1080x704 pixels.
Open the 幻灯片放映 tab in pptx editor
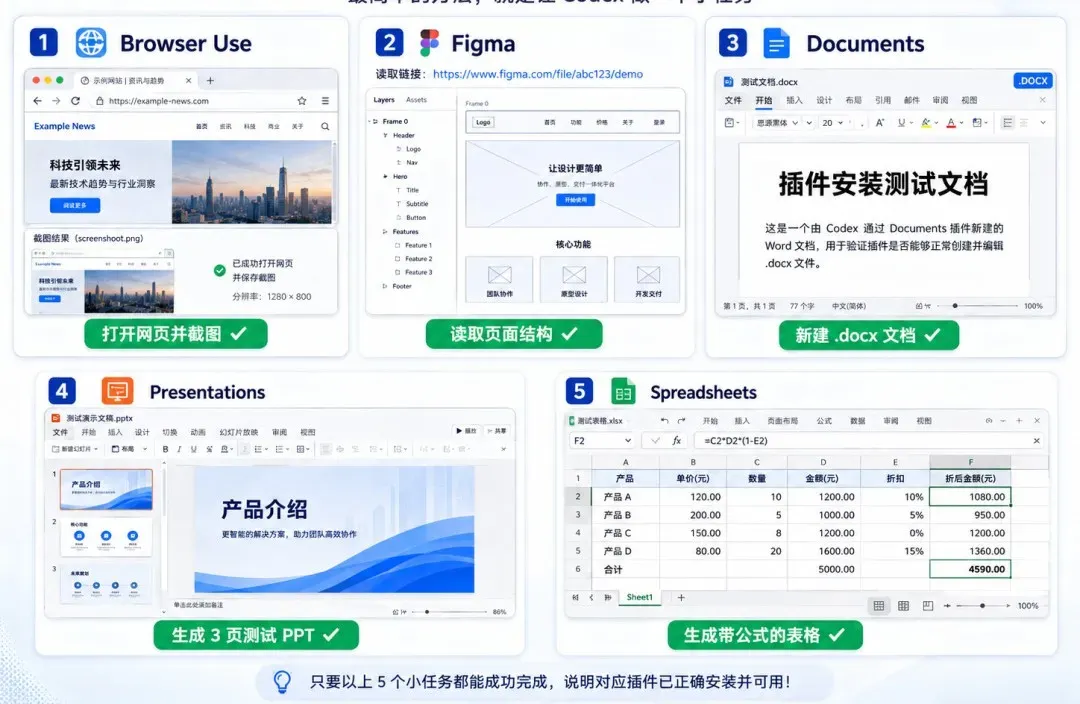(x=238, y=432)
